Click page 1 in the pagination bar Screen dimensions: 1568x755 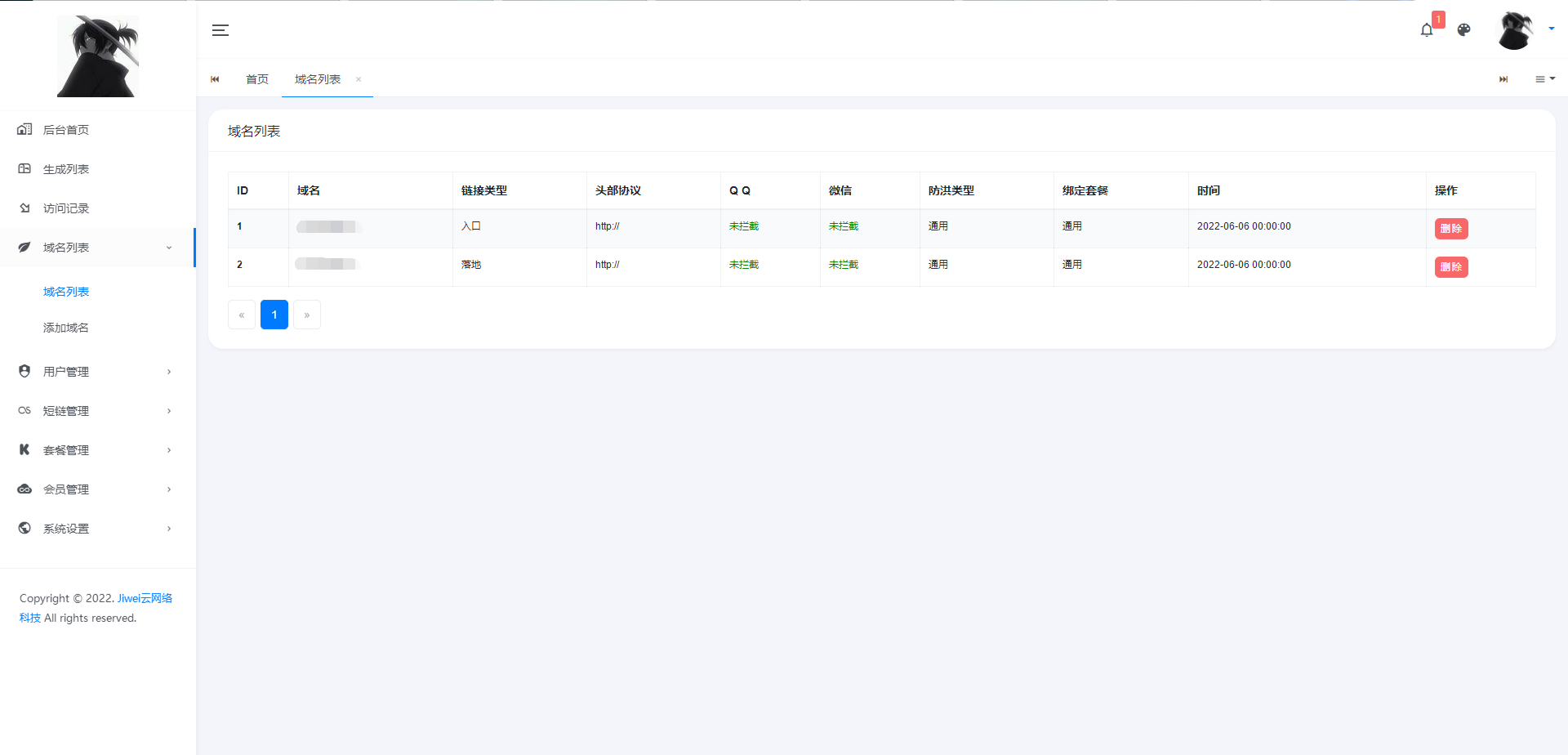(274, 315)
